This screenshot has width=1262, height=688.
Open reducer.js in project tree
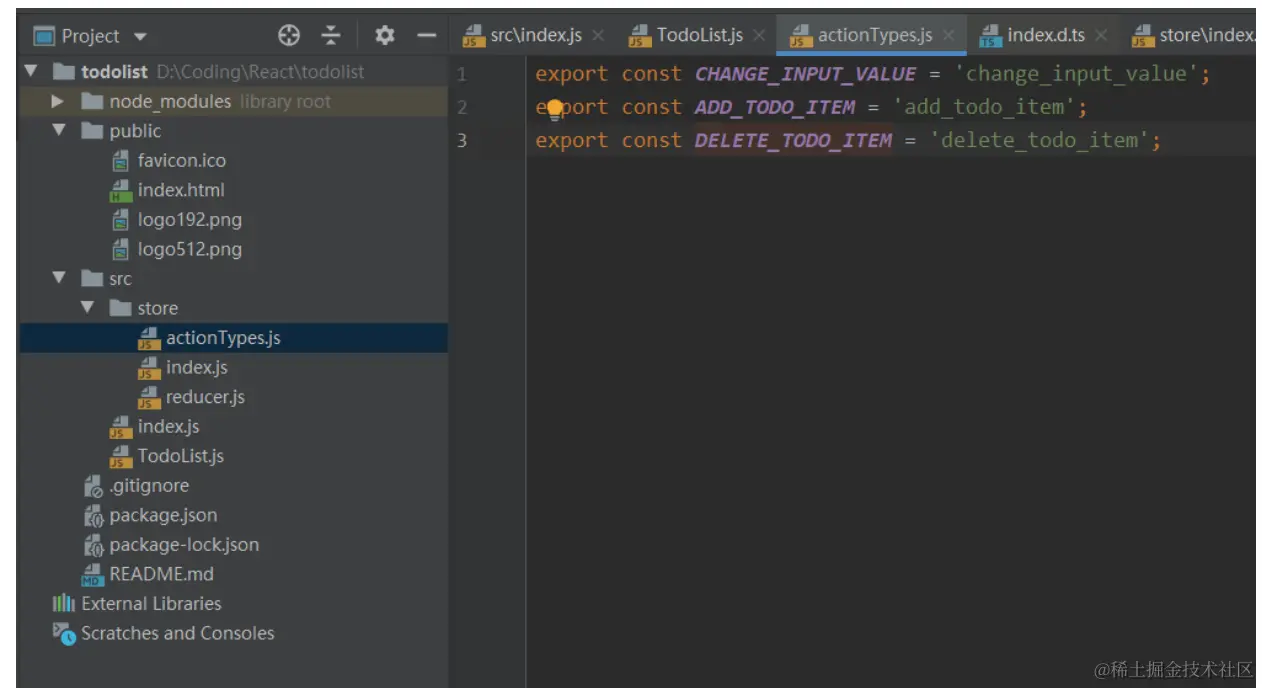click(x=205, y=397)
